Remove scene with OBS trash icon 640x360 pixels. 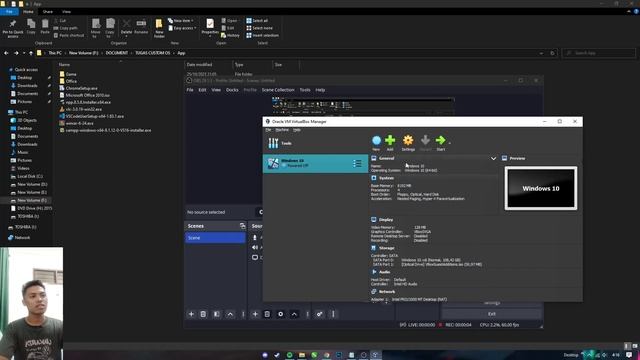203,314
